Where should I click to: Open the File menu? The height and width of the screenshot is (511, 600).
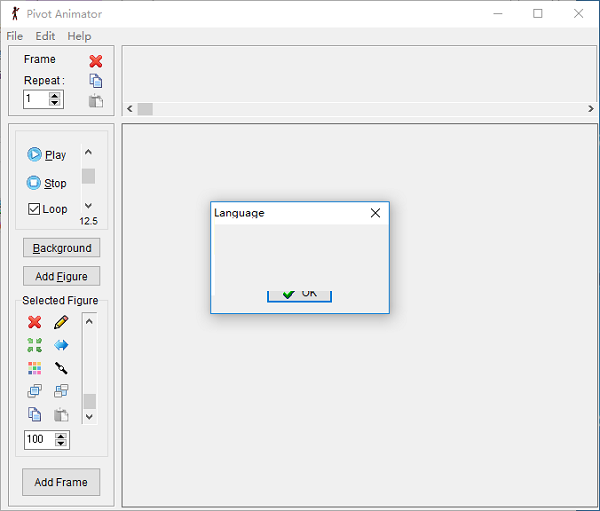point(15,36)
